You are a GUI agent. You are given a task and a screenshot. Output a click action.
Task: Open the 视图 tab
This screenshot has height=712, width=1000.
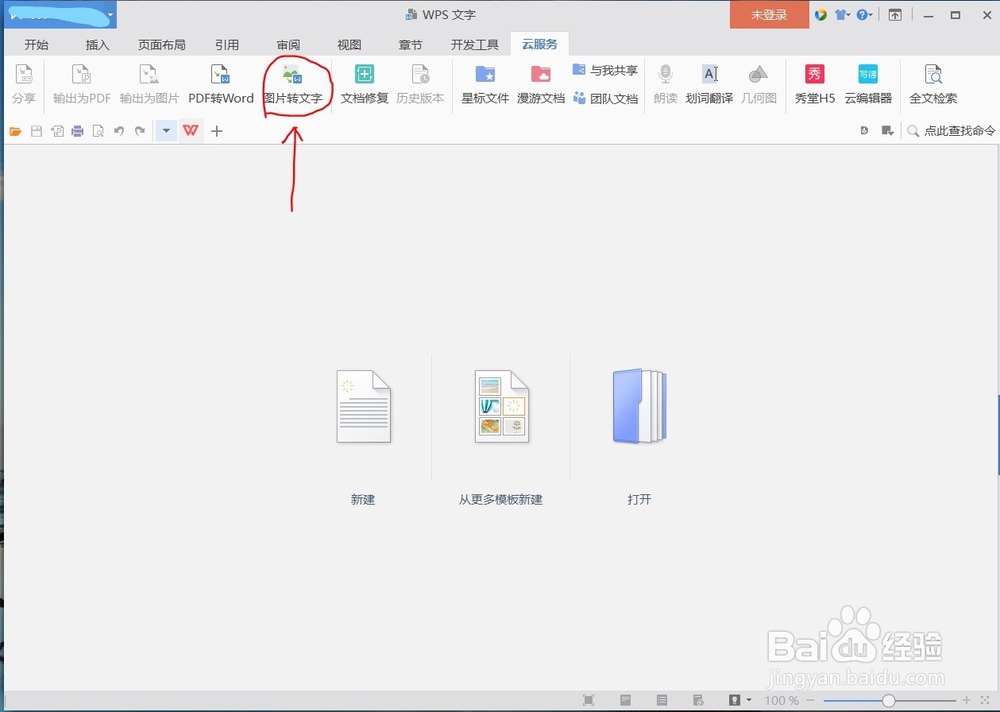click(x=349, y=45)
